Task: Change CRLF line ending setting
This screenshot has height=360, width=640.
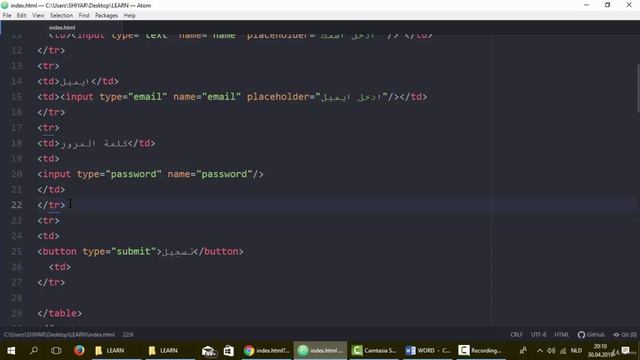Action: [x=516, y=334]
